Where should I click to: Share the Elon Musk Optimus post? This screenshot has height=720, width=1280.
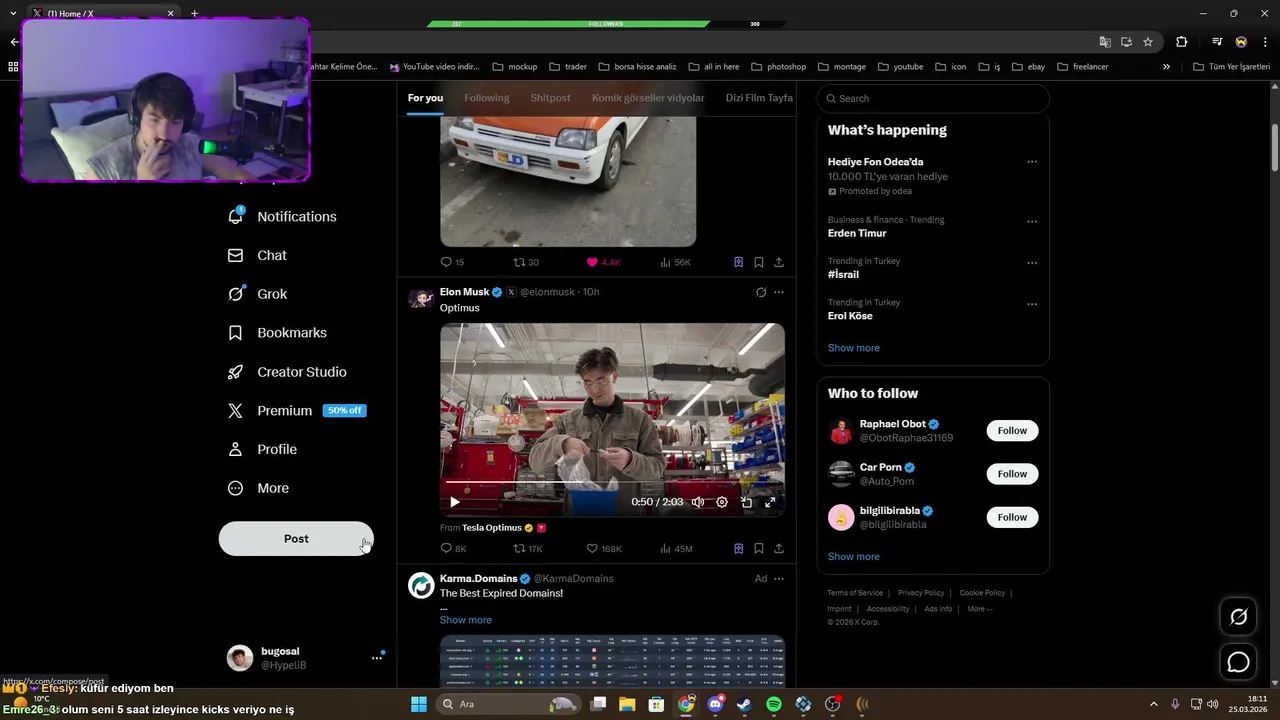point(779,548)
